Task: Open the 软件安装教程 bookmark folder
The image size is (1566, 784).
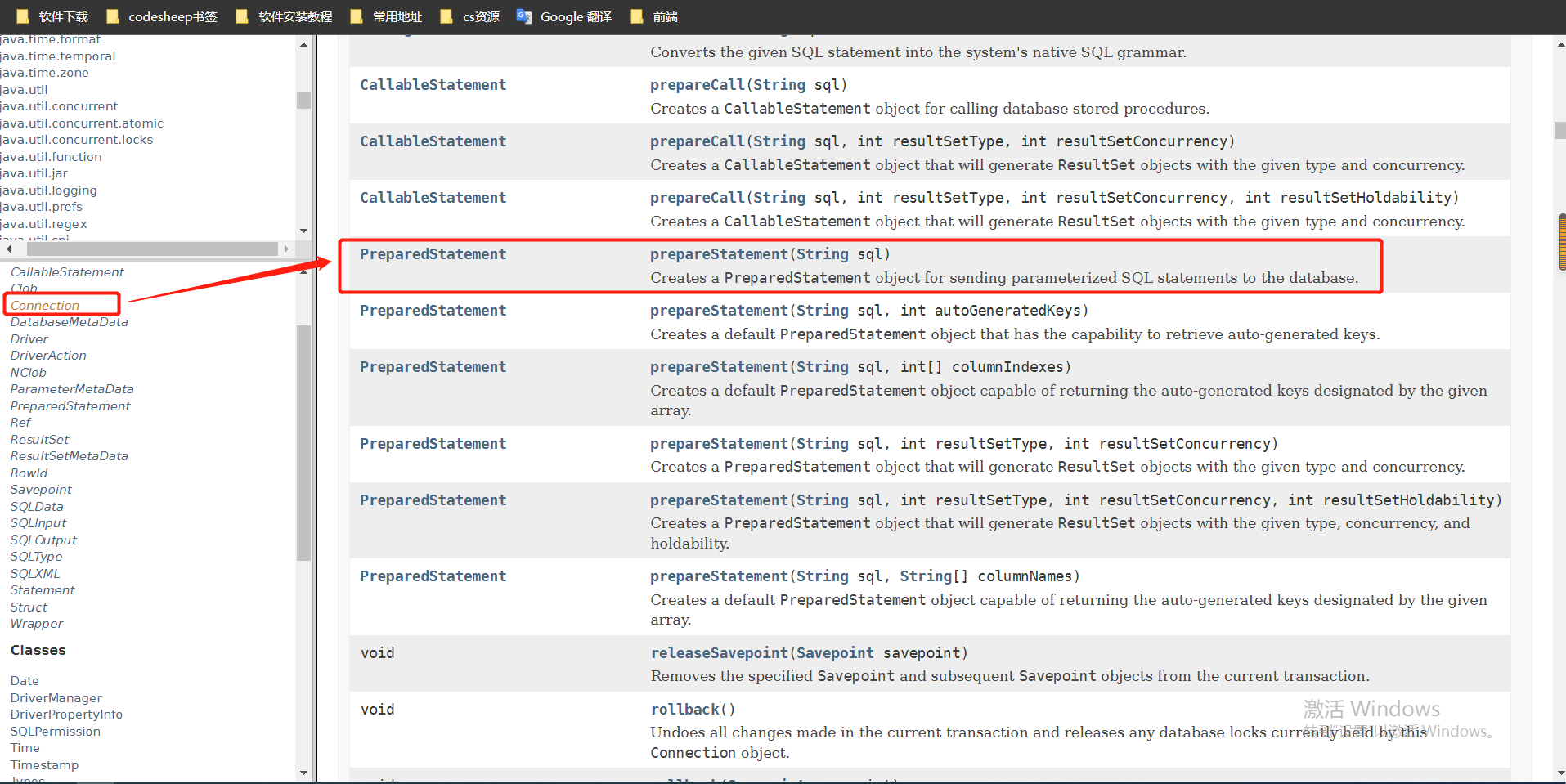Action: click(284, 16)
